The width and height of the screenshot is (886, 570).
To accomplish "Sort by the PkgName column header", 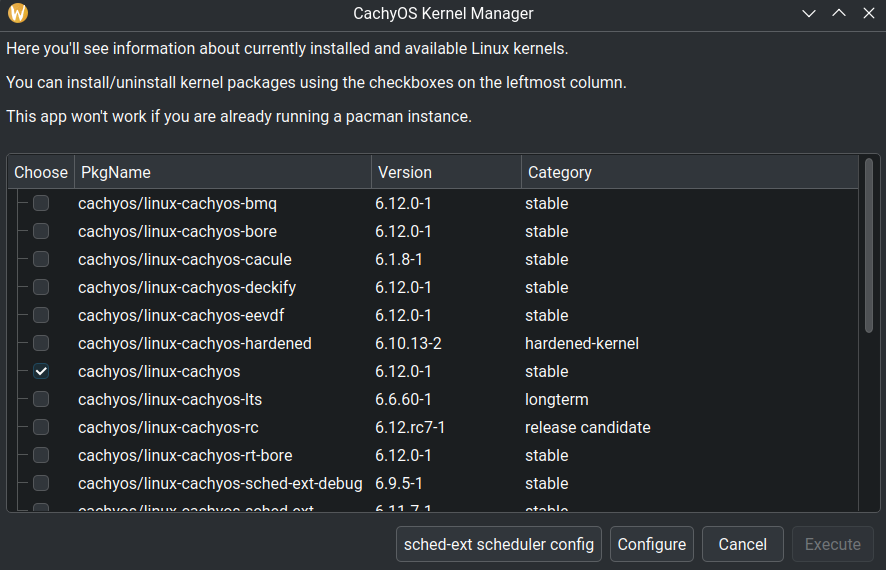I will [222, 172].
